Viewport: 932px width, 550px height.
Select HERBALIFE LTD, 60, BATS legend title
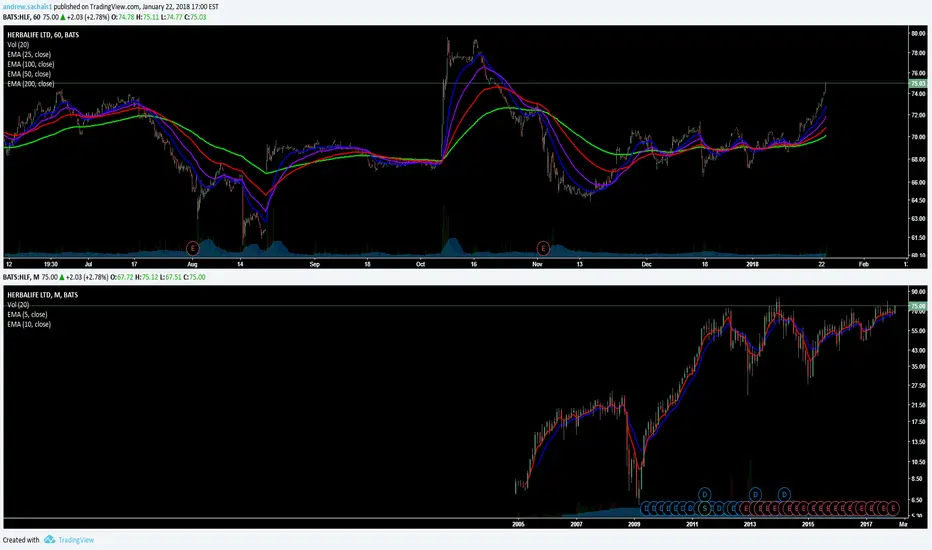(x=43, y=35)
